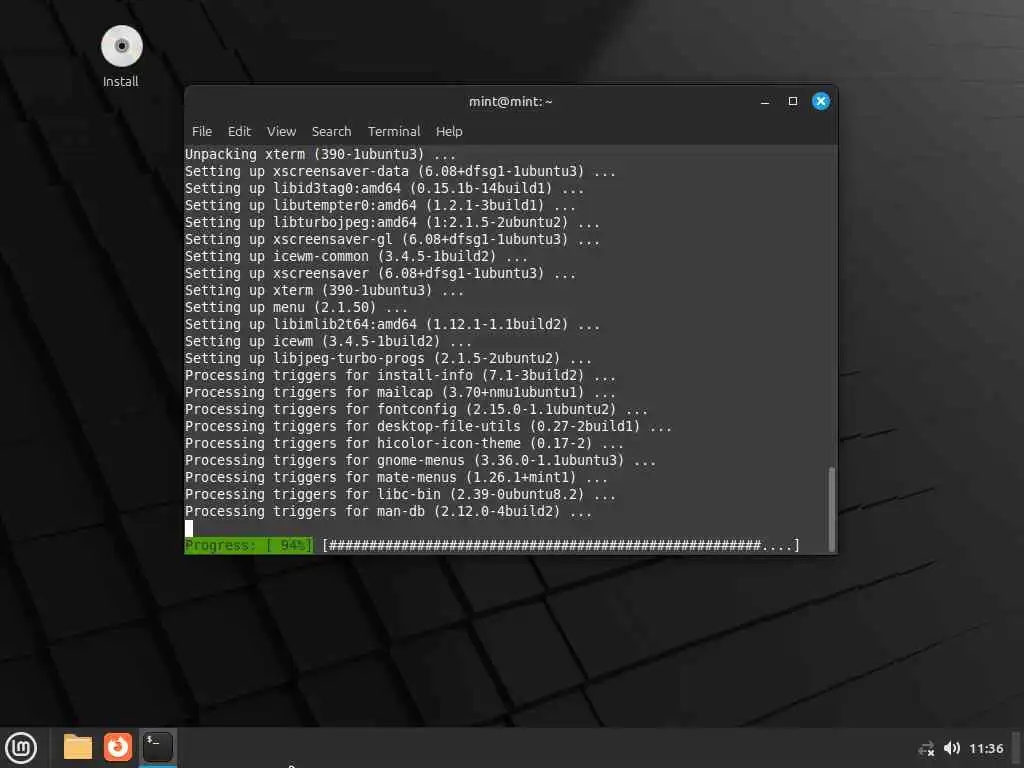
Task: Open the Install disc icon on desktop
Action: [121, 56]
